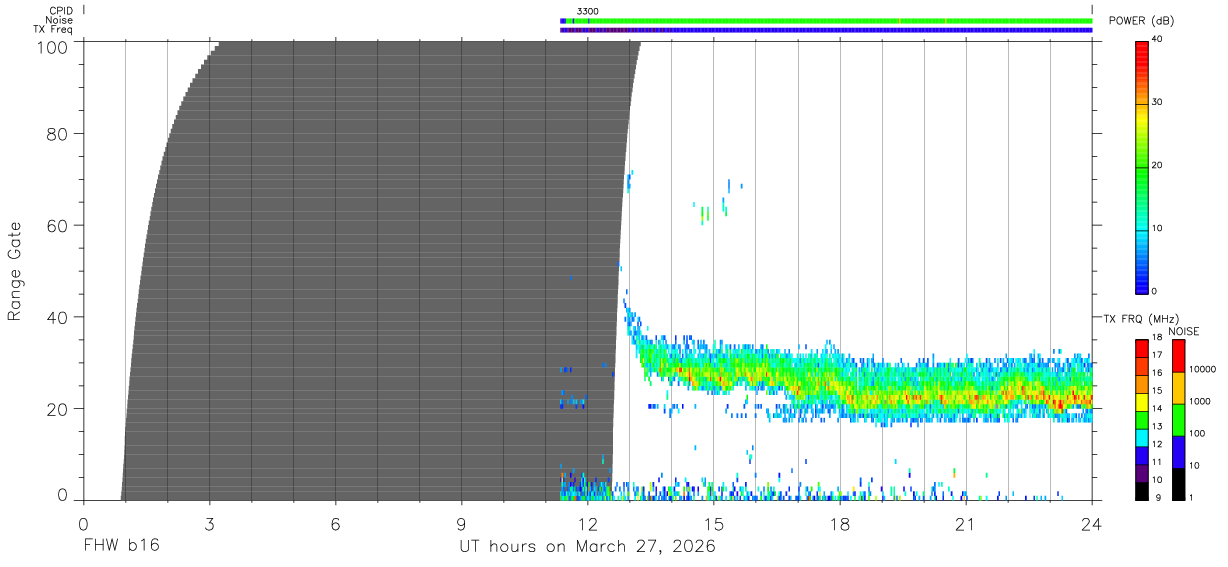
Task: Click the noise scale label "10000"
Action: (x=1202, y=369)
